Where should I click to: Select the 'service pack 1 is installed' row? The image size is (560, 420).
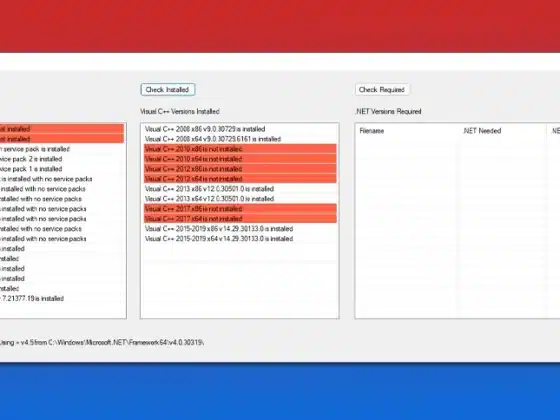click(62, 169)
